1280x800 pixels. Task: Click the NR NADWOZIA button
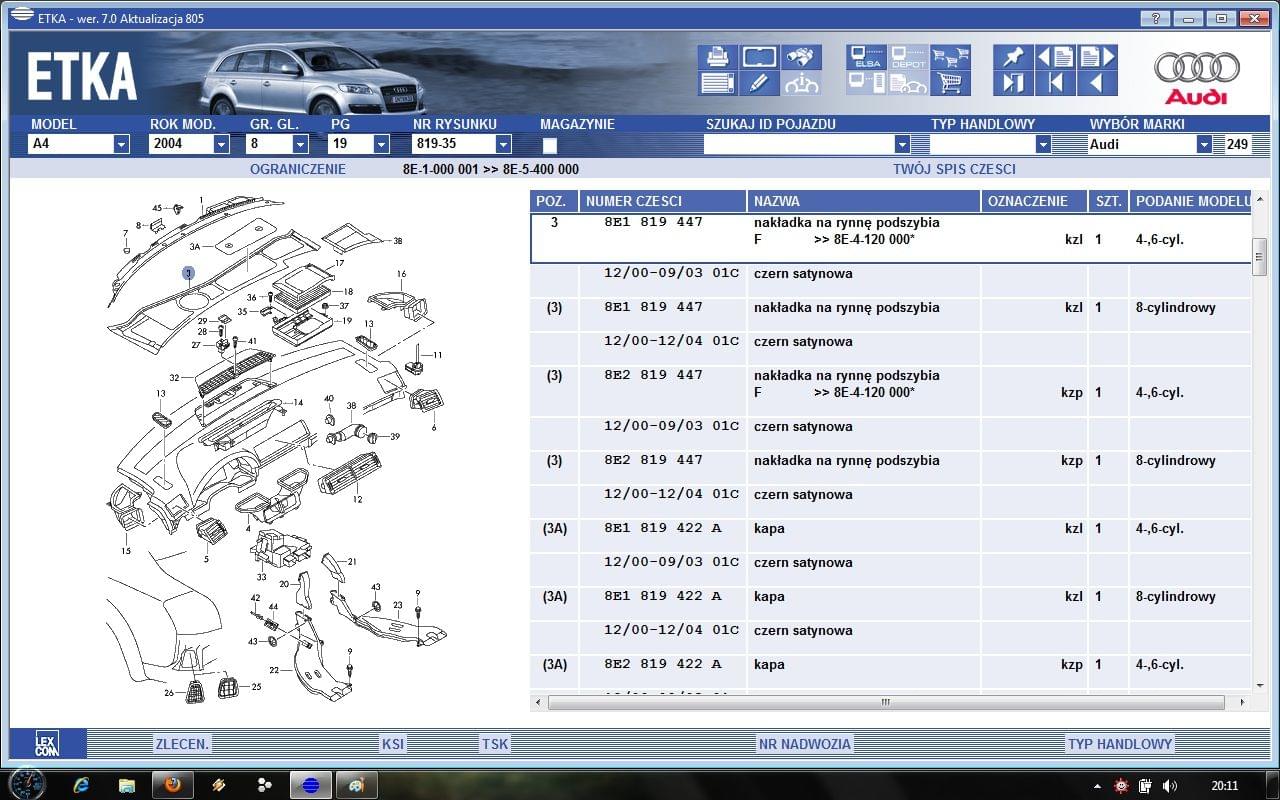(x=805, y=744)
